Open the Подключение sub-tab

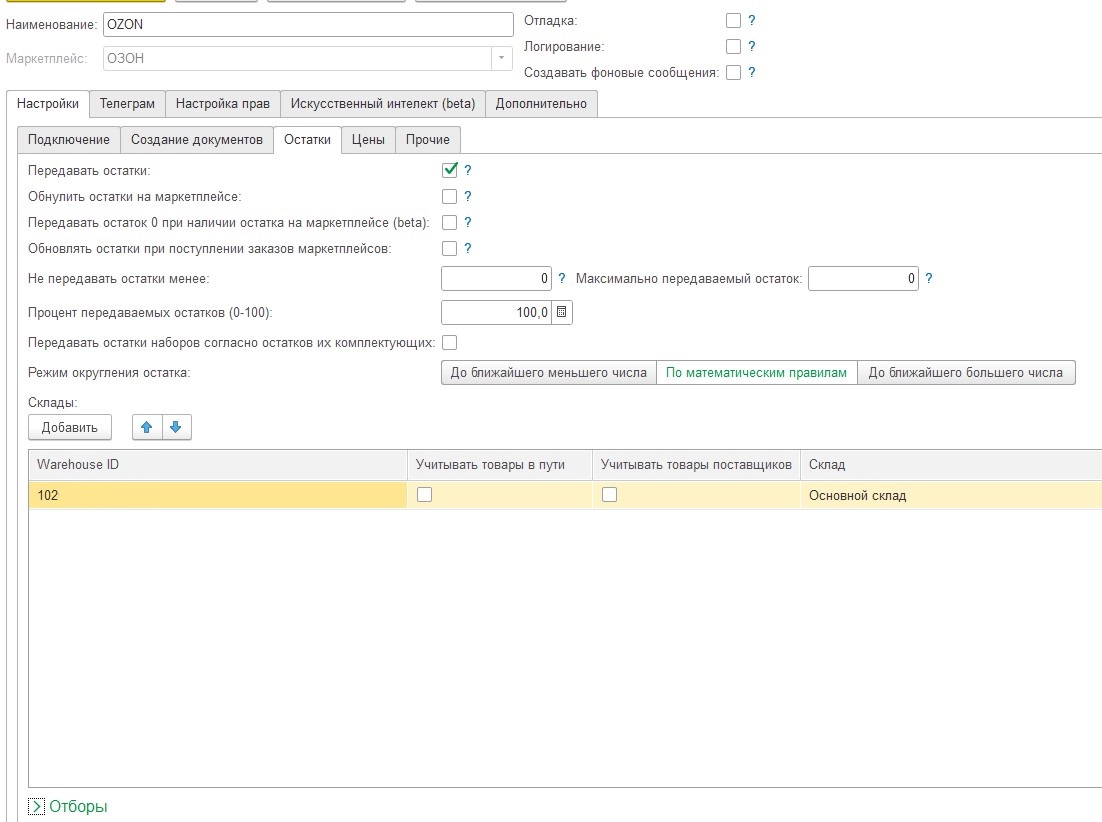(x=69, y=140)
